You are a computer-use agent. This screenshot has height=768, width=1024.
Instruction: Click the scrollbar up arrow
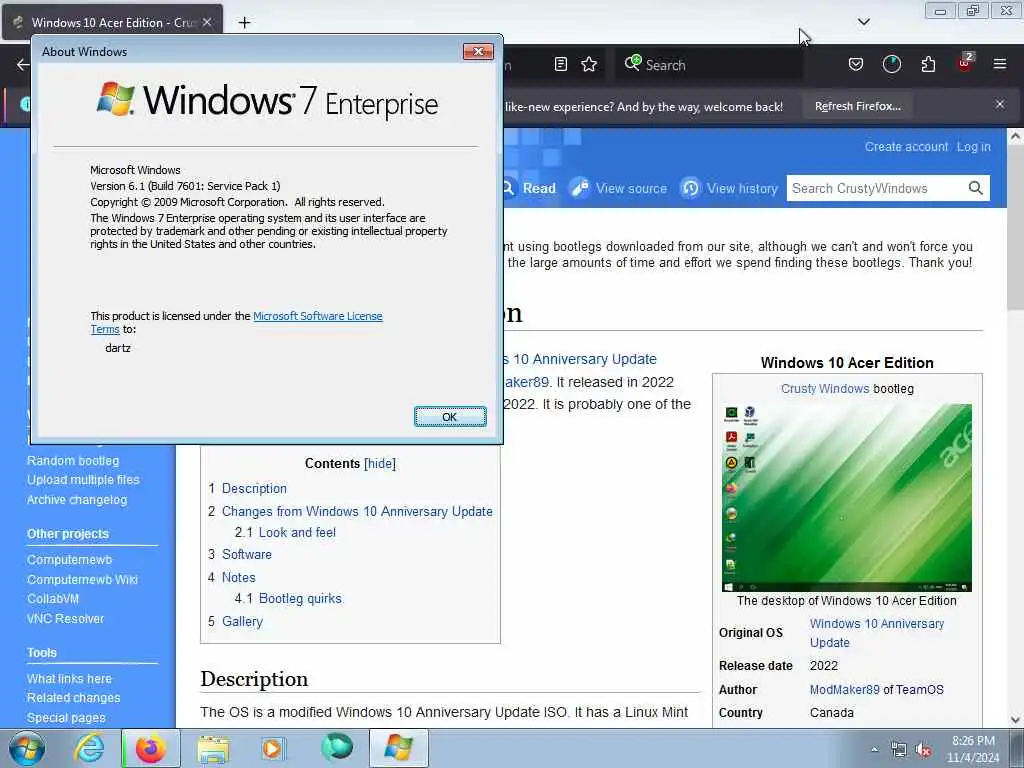click(1015, 136)
